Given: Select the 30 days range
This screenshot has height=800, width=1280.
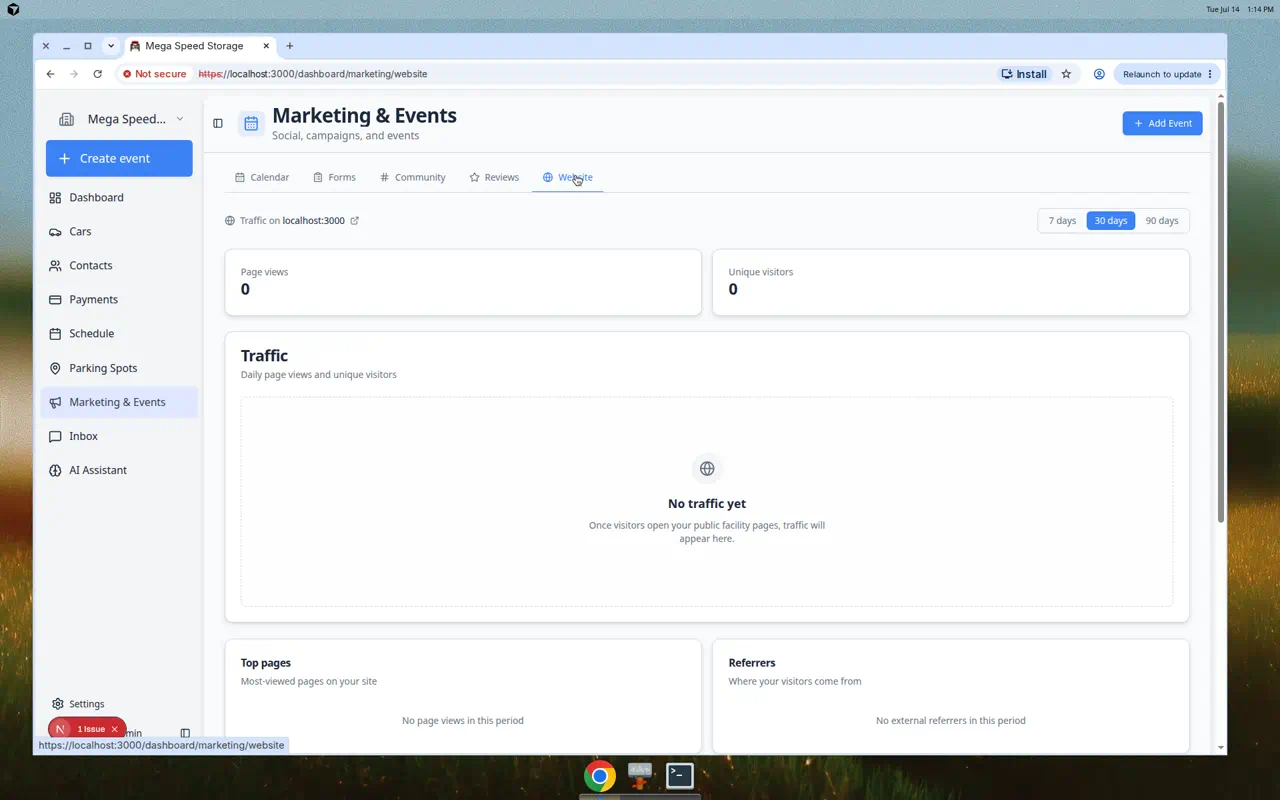Looking at the screenshot, I should (1111, 221).
